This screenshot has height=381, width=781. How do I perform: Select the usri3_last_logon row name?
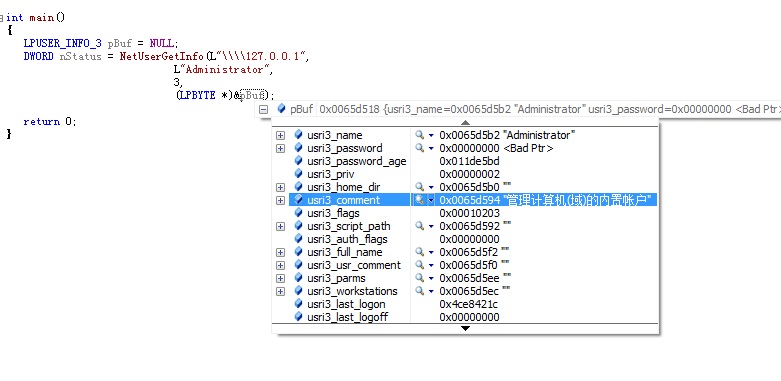pos(346,304)
